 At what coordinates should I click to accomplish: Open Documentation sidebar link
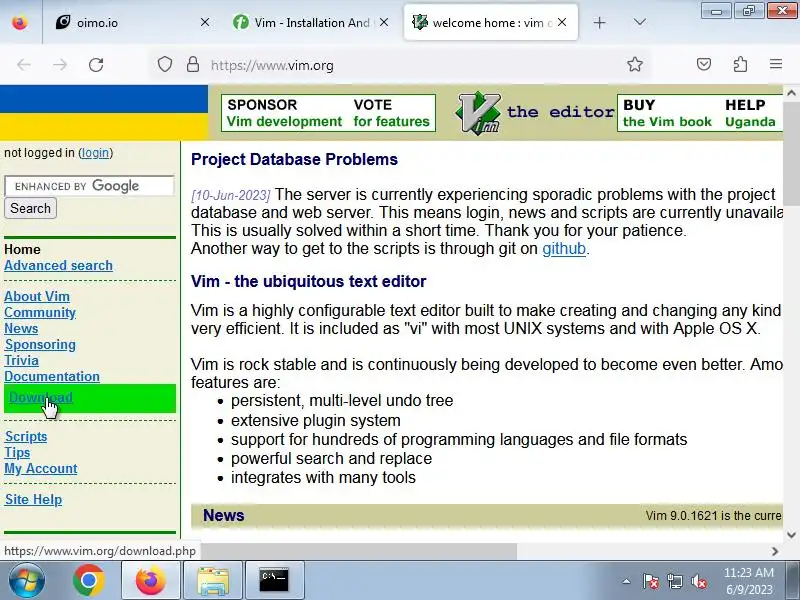(52, 376)
